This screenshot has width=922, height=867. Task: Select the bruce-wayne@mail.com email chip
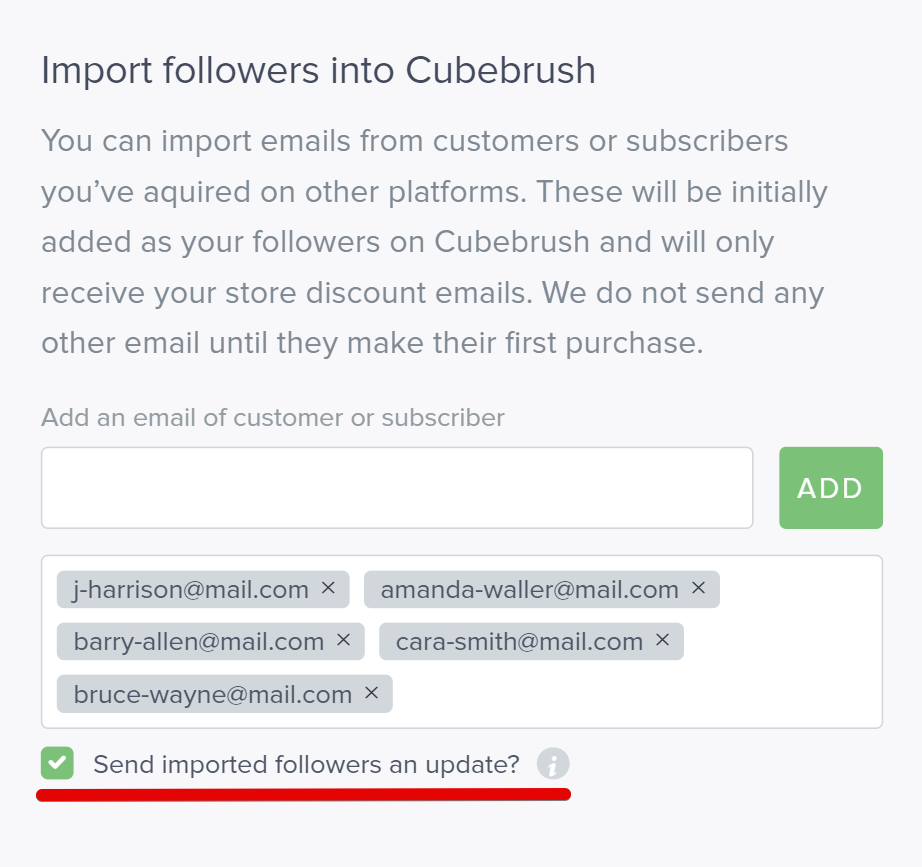point(225,693)
